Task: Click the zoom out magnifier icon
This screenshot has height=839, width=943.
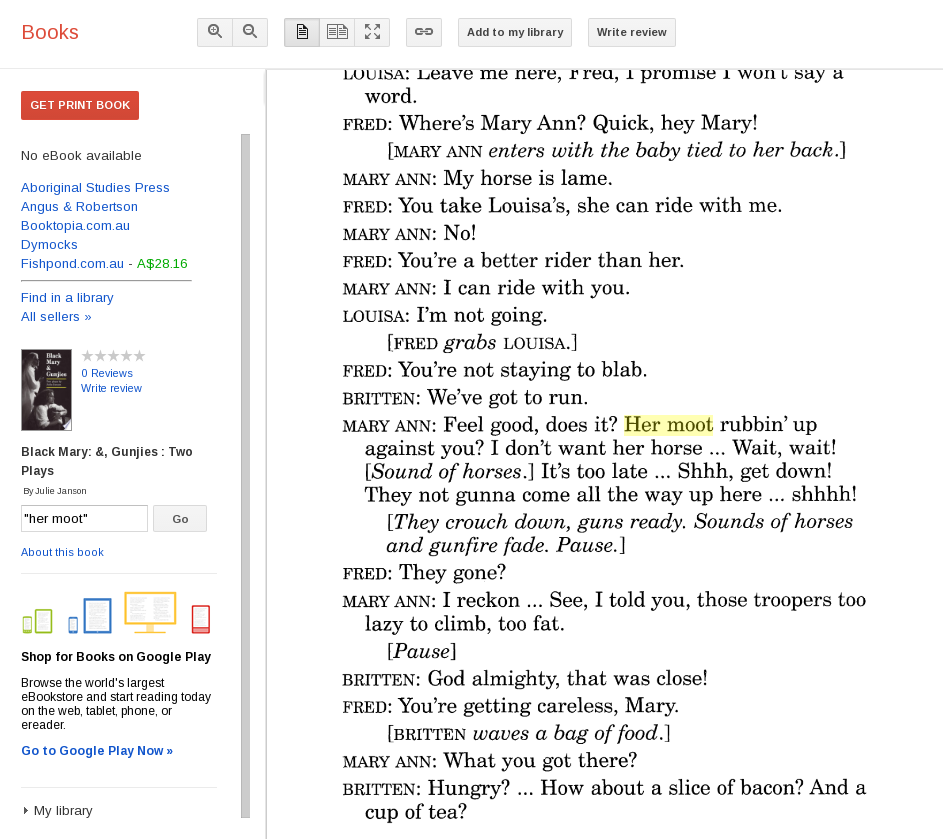Action: 250,32
